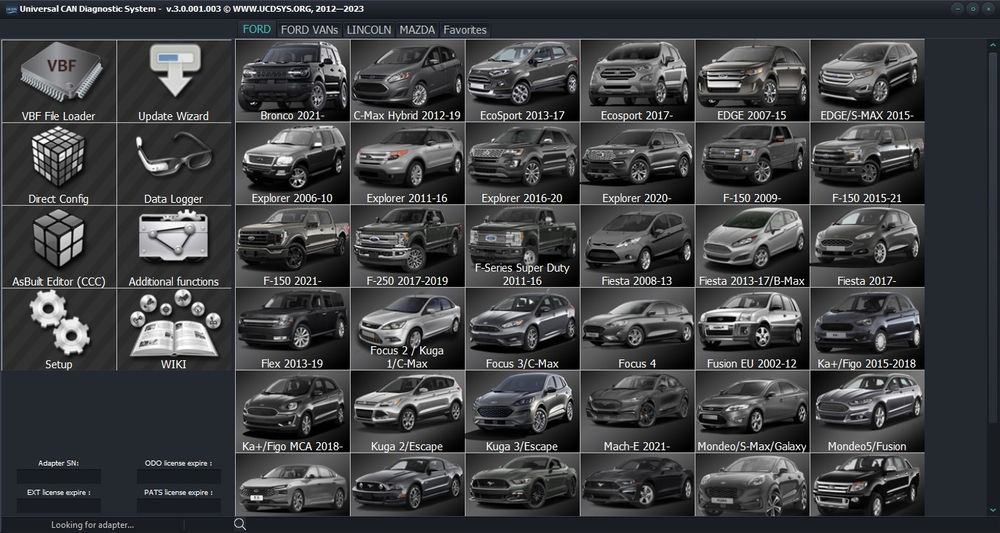Screen dimensions: 1000x533
Task: Select C-Max Hybrid 2012-19
Action: coord(408,81)
